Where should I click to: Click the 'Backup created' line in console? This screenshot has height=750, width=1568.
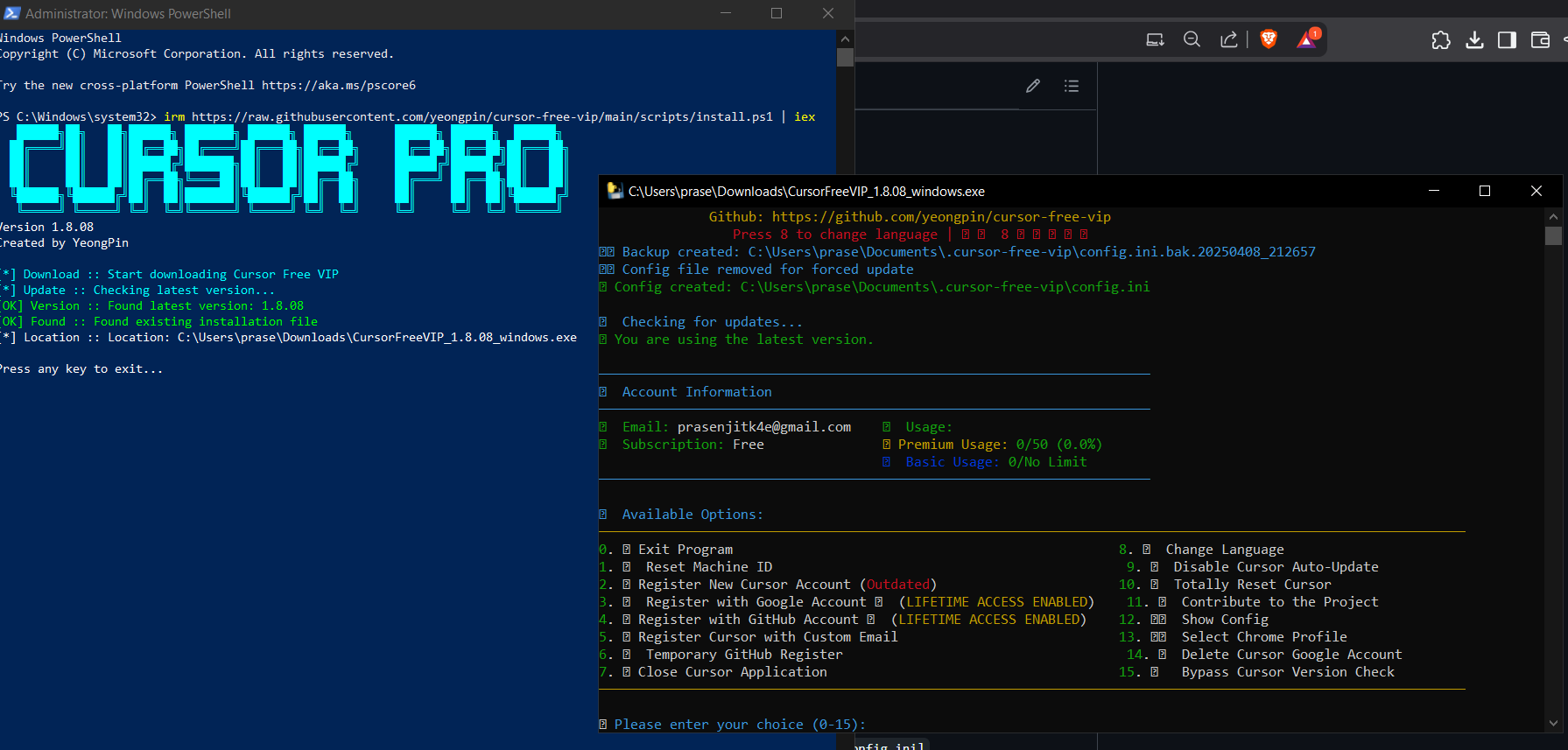(957, 252)
